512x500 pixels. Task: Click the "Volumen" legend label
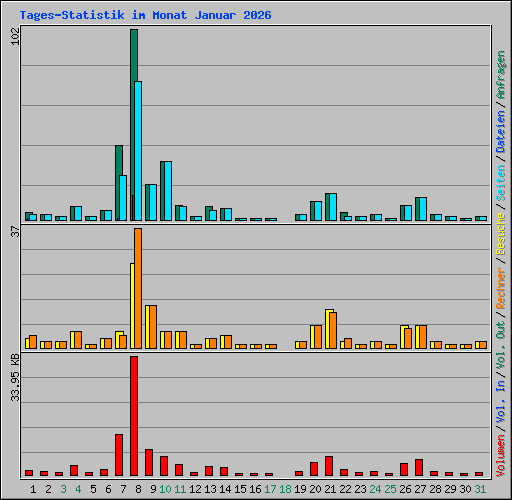tap(501, 456)
